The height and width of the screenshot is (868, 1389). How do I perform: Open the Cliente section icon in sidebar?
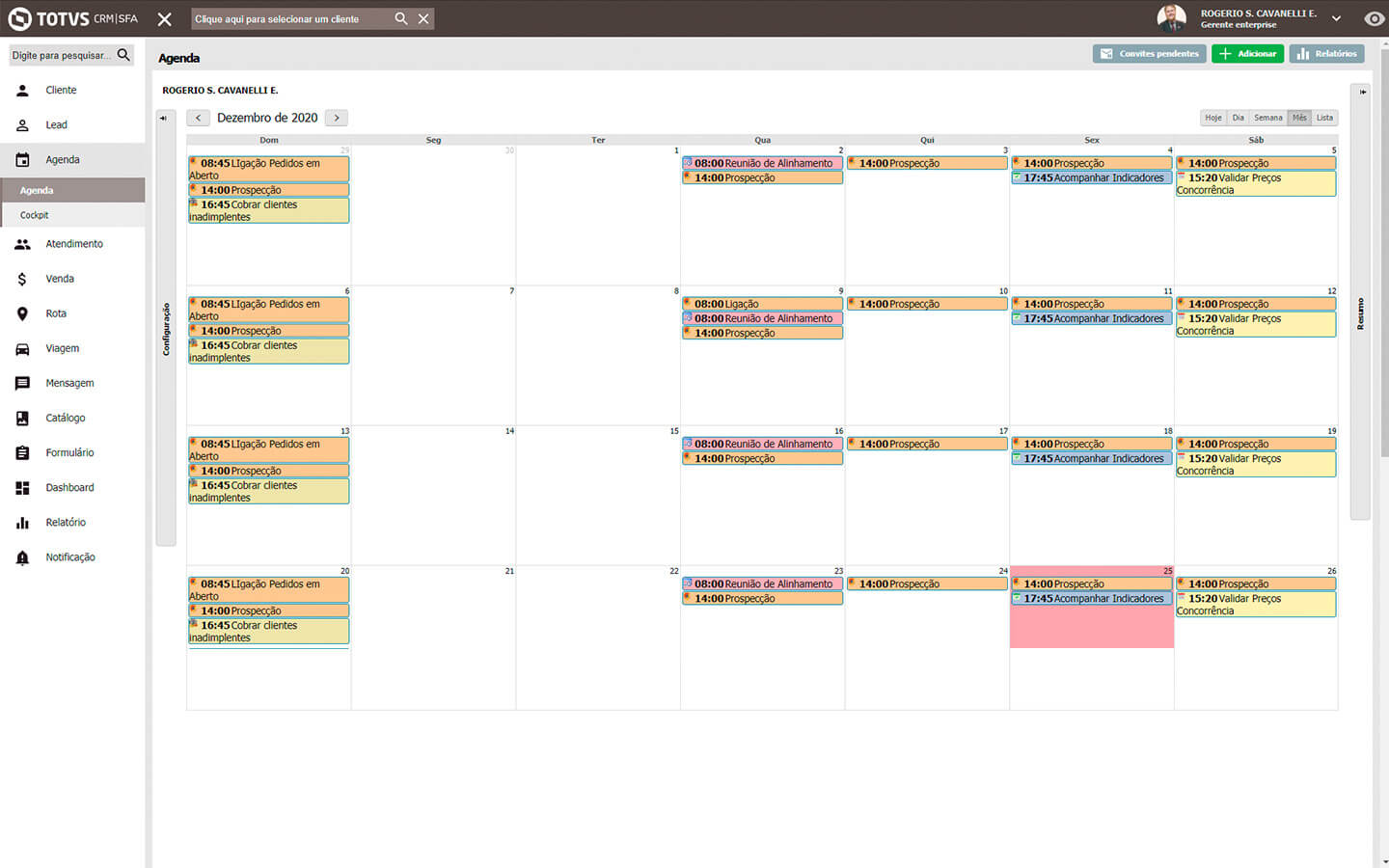click(22, 90)
